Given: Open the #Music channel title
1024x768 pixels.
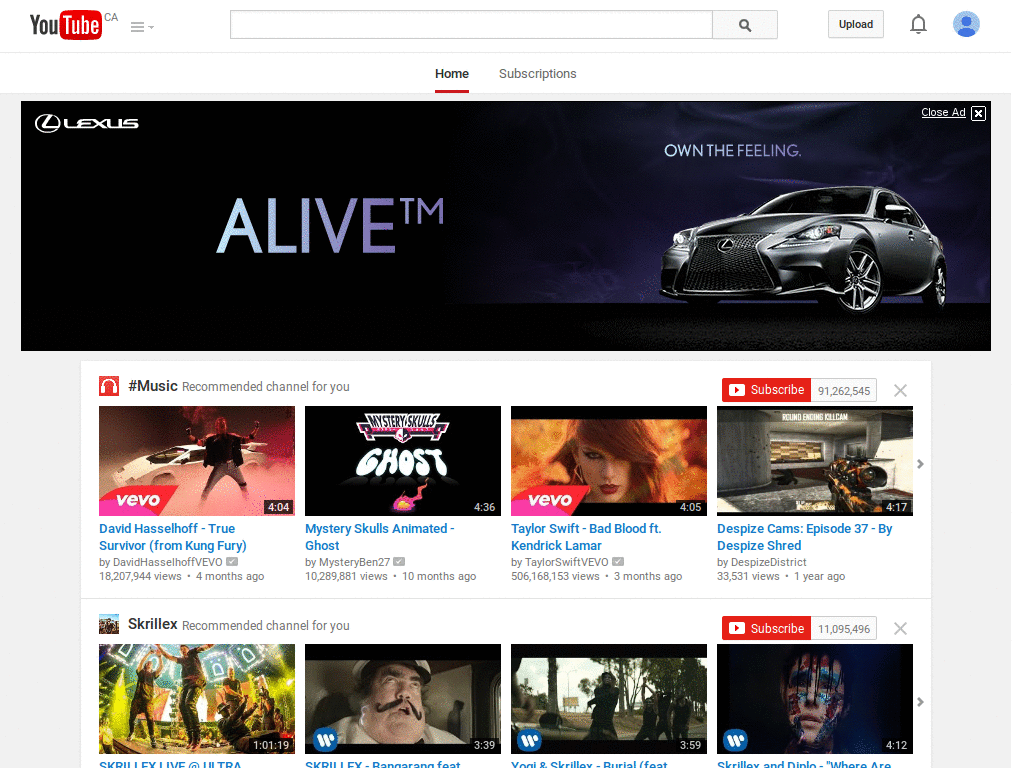Looking at the screenshot, I should (153, 386).
